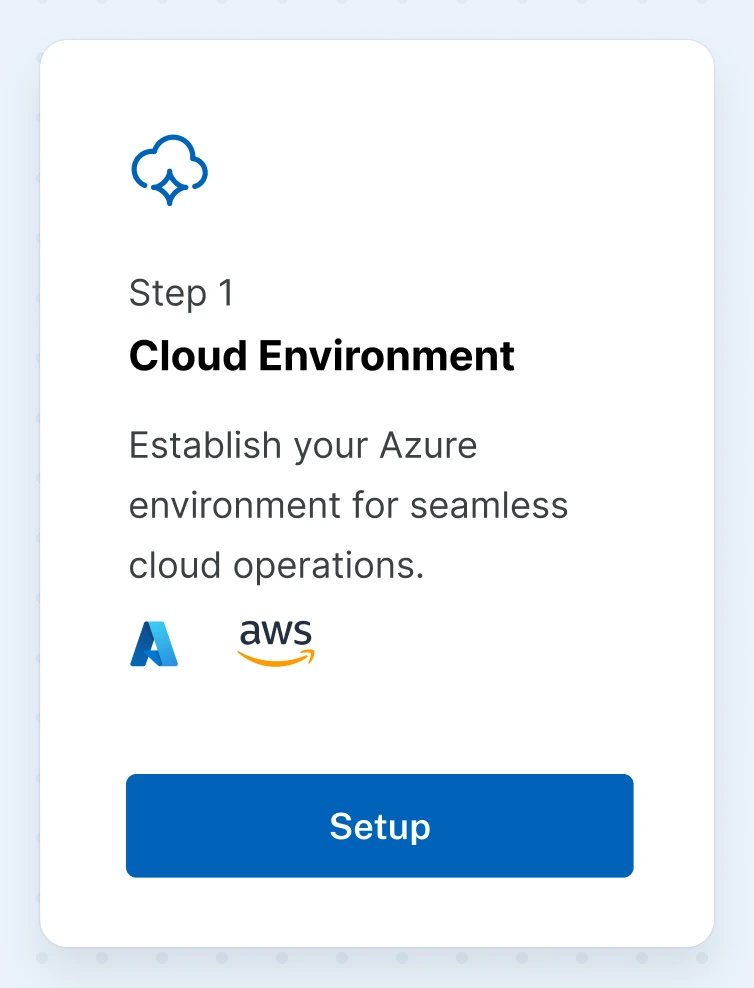Click the 'Step 1' label
Screen dimensions: 754x988
pyautogui.click(x=181, y=293)
